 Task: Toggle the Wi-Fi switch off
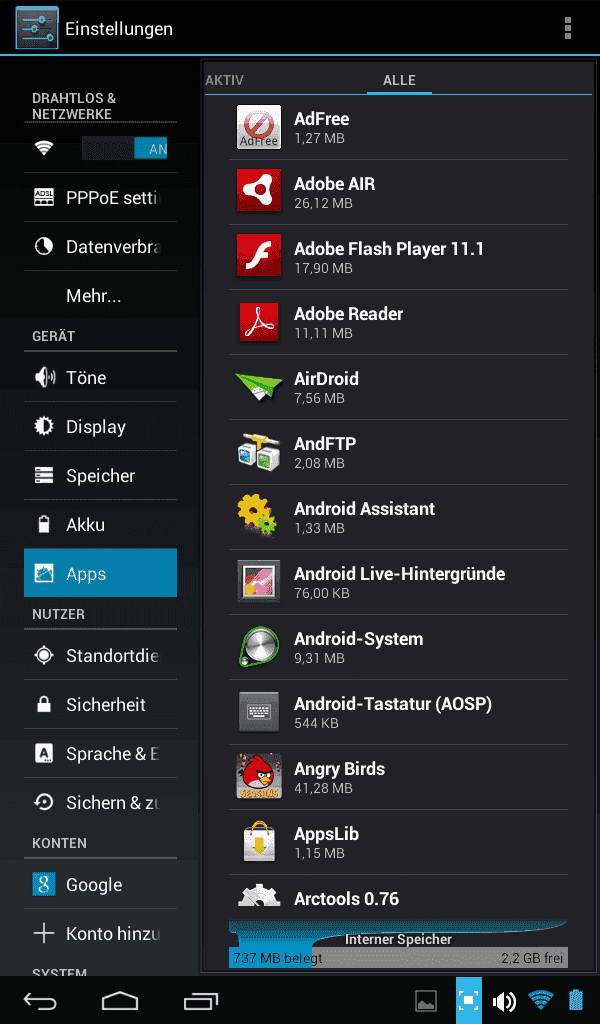pyautogui.click(x=124, y=148)
